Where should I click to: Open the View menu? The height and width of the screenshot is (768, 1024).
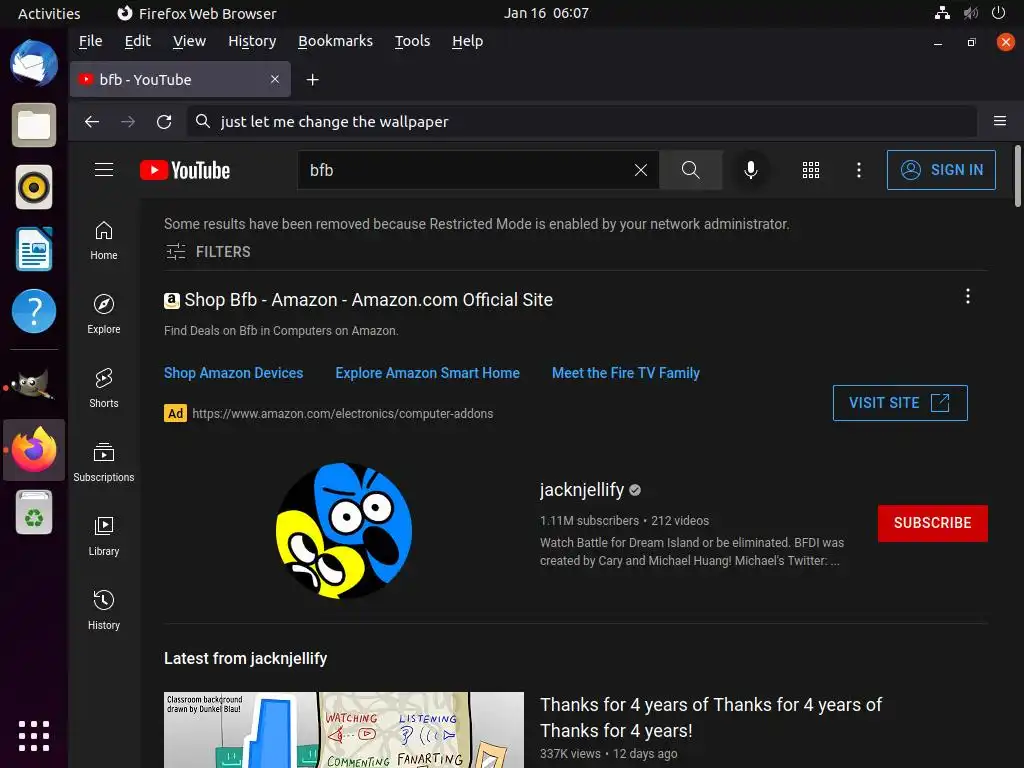point(189,41)
